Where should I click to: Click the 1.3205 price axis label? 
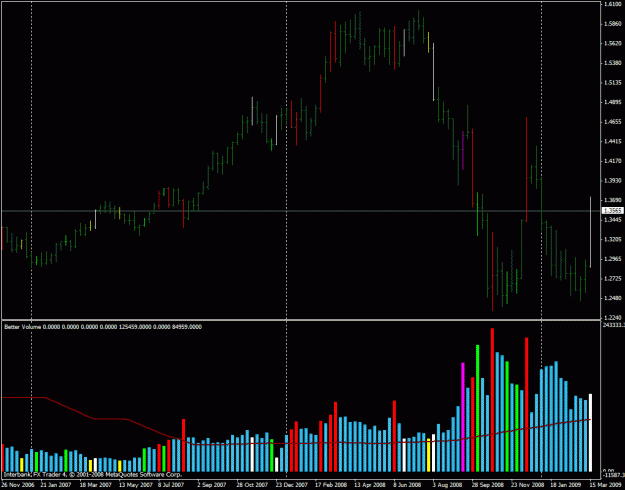[613, 239]
